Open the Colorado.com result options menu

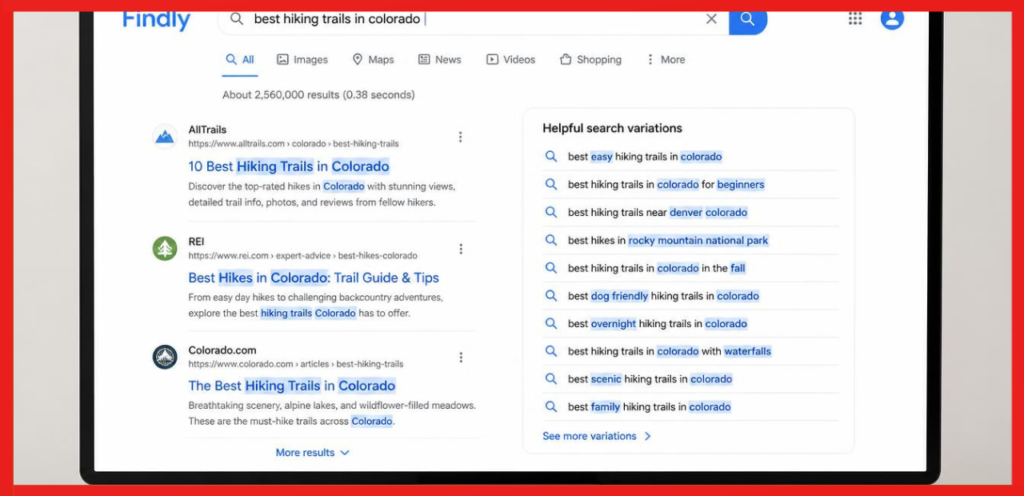(x=460, y=358)
